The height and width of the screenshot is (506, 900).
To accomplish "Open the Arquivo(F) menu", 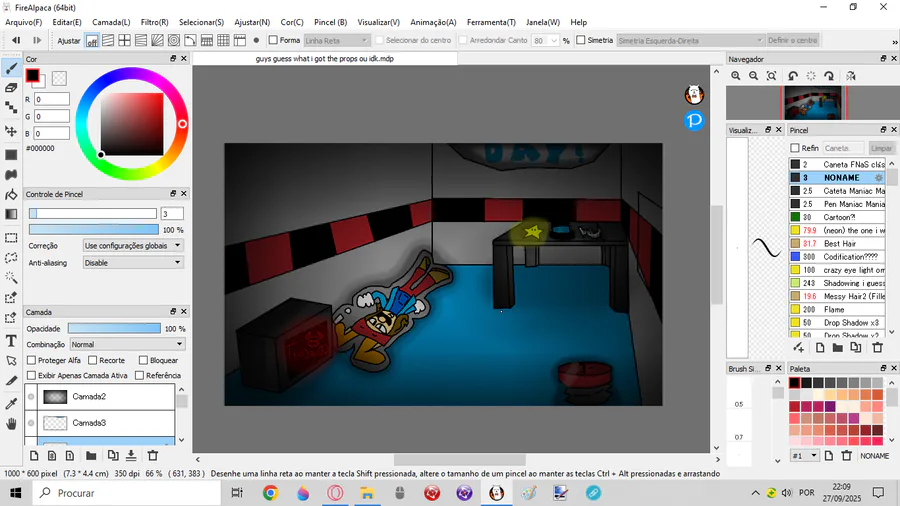I will click(x=24, y=22).
